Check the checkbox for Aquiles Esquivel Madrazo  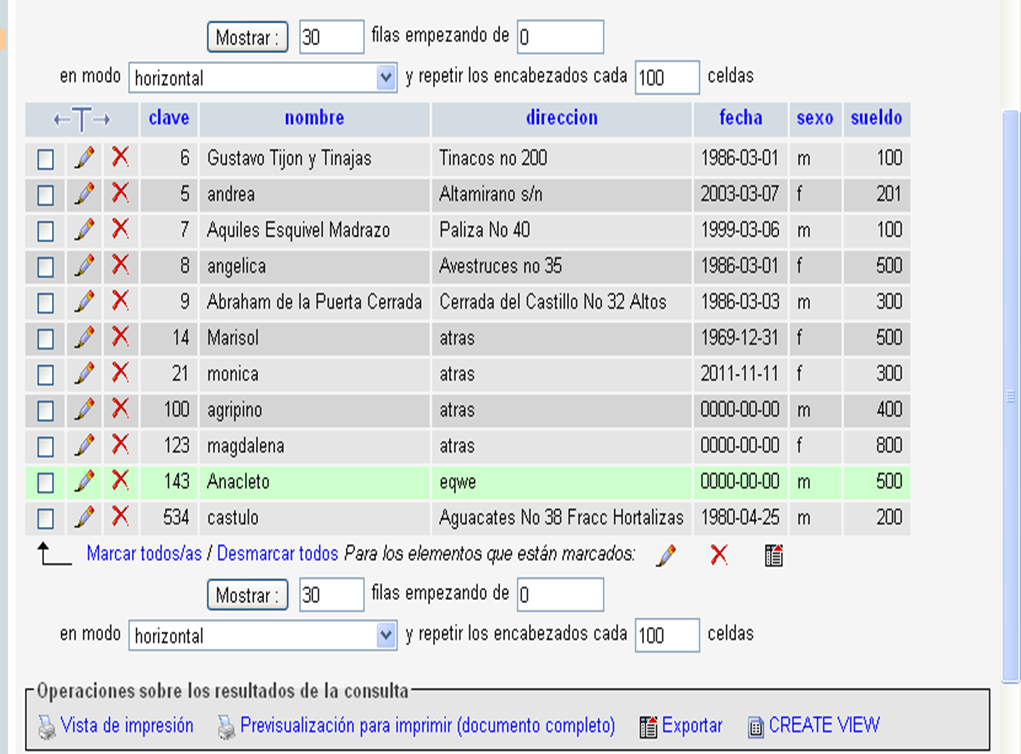(45, 230)
